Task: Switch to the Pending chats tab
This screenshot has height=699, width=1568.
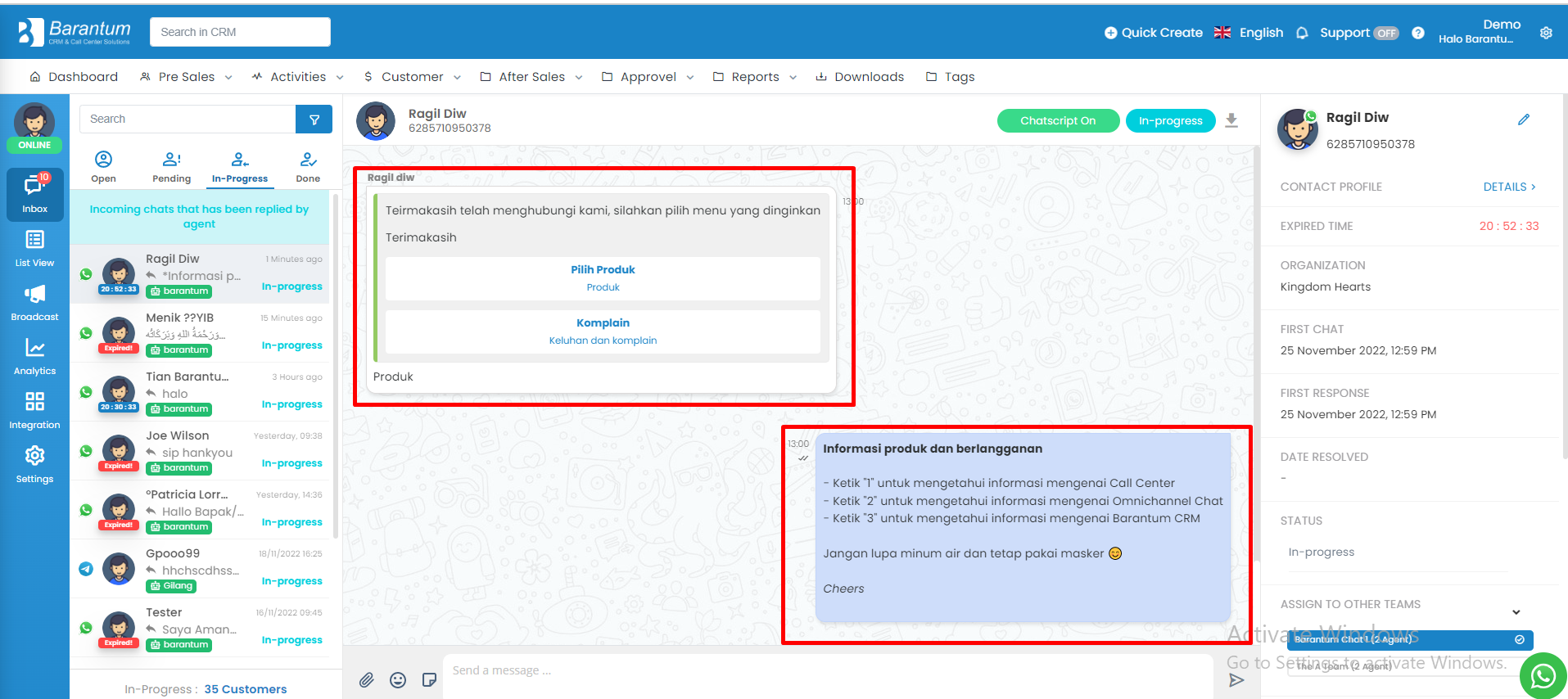Action: 171,167
